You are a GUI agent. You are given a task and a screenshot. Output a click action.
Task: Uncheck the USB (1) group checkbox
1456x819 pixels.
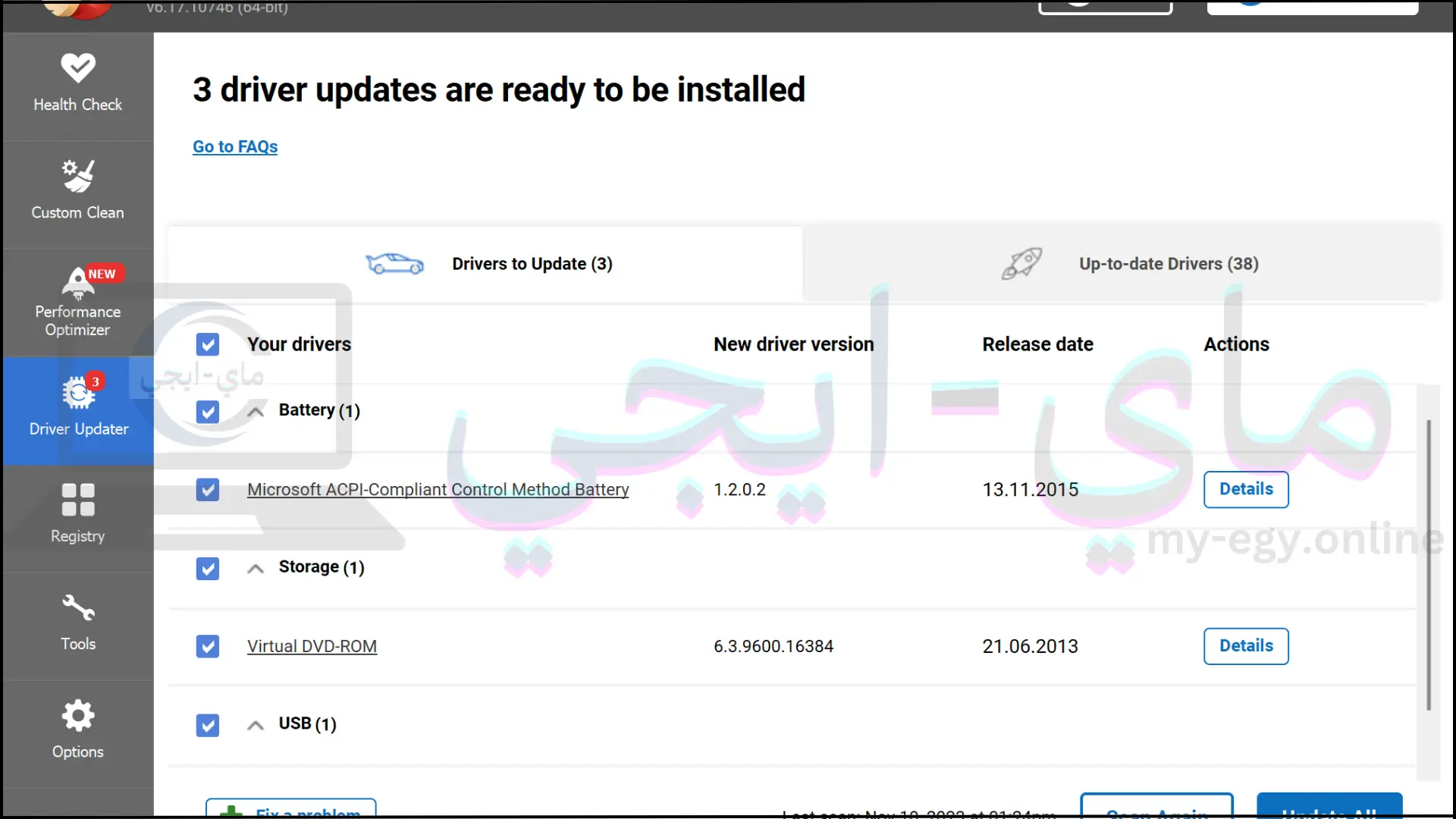tap(207, 726)
